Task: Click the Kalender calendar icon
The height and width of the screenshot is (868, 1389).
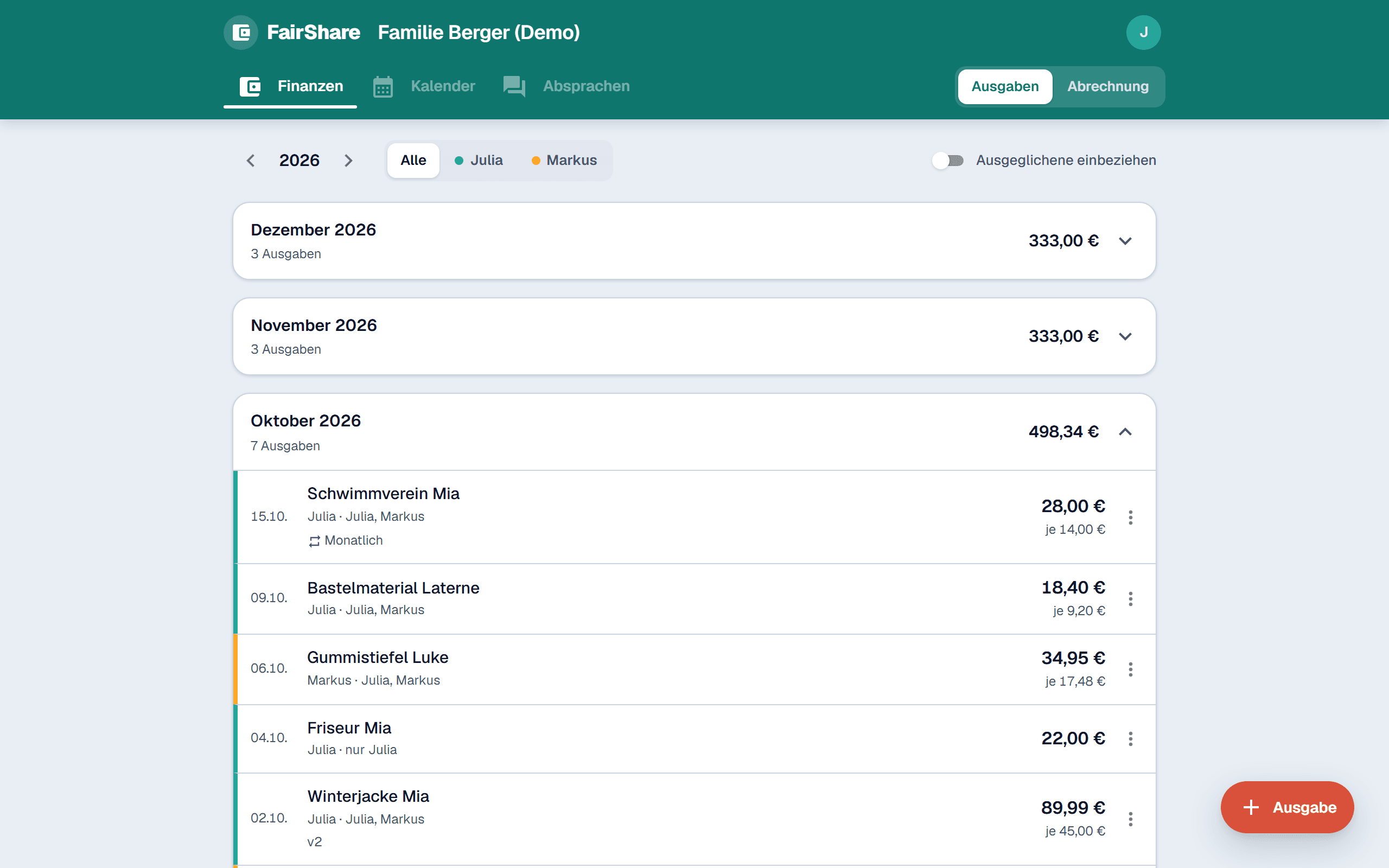Action: (383, 87)
